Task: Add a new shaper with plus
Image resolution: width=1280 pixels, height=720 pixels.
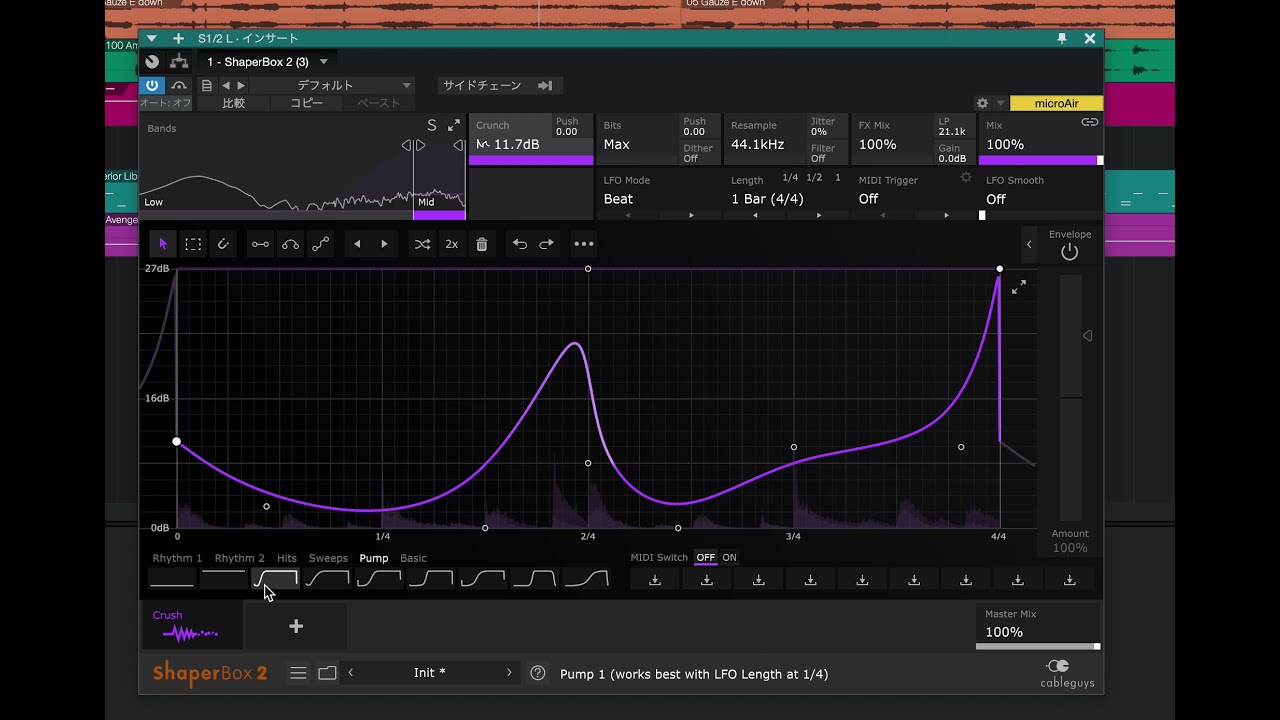Action: click(296, 626)
